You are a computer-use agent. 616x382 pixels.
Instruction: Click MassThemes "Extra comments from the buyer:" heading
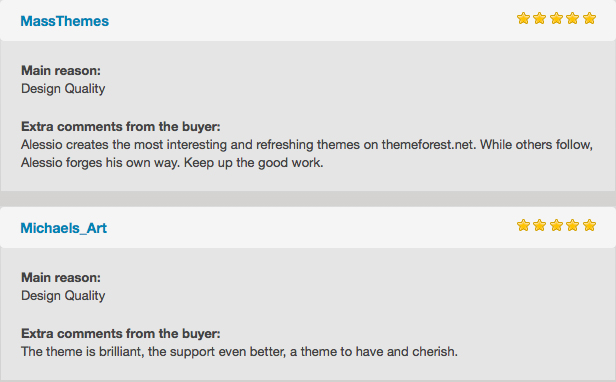click(121, 127)
